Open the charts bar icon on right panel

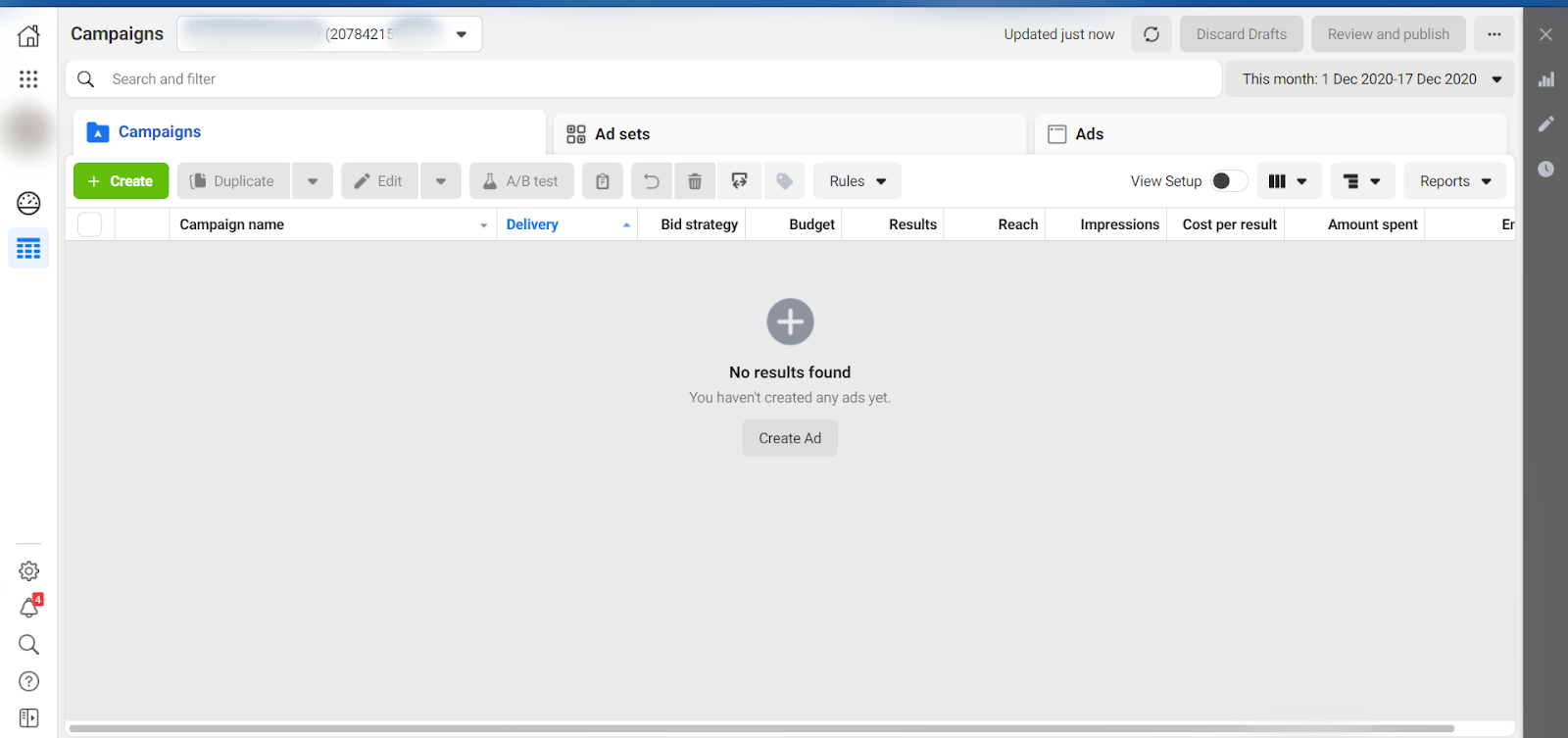tap(1546, 79)
